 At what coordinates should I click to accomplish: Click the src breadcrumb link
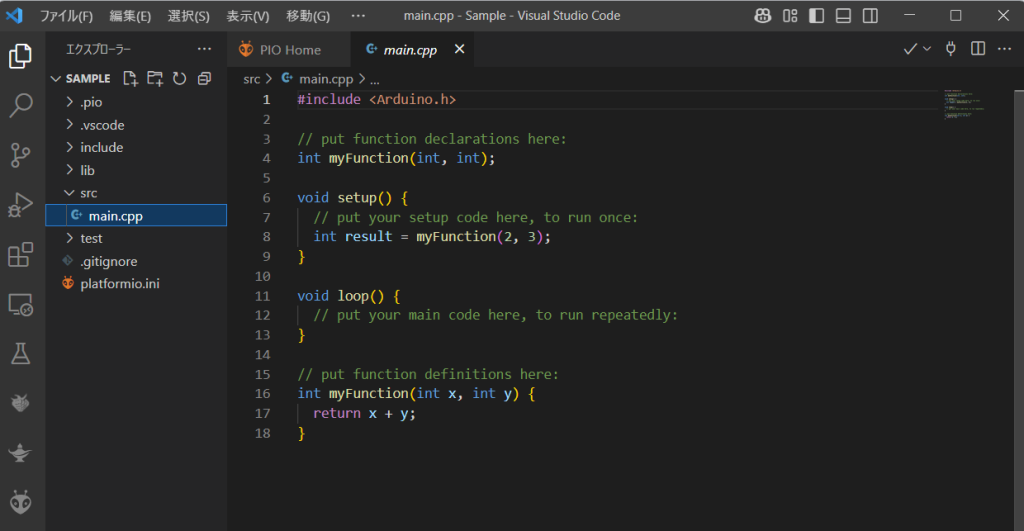(252, 78)
